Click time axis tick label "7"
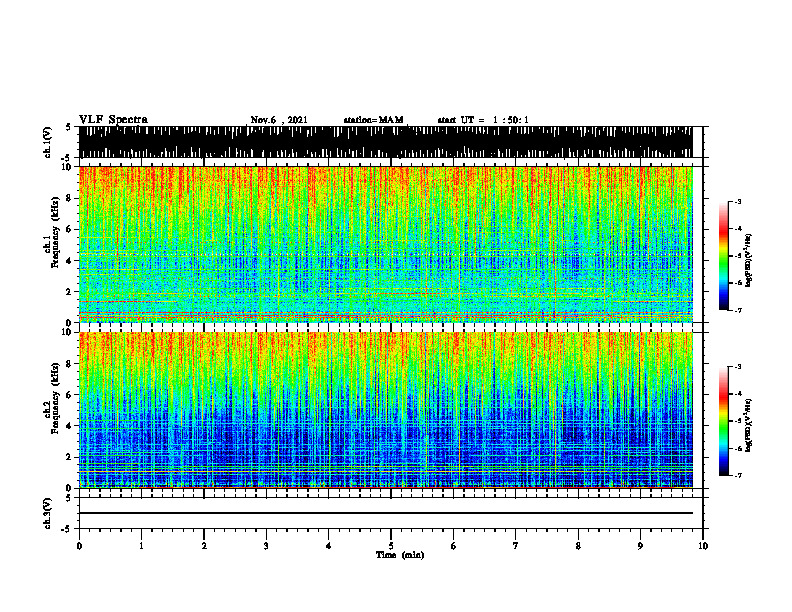The image size is (792, 612). point(516,546)
